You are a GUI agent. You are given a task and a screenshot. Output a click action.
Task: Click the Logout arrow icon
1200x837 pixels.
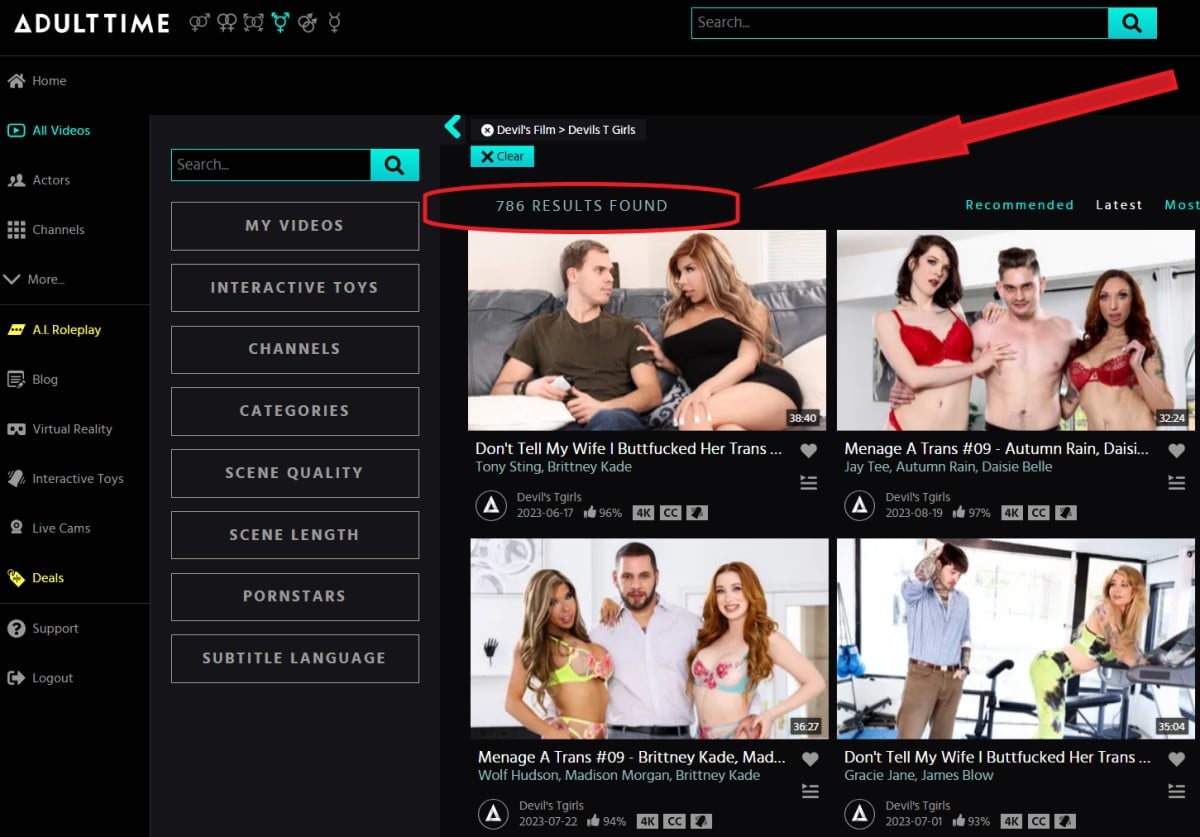(x=16, y=678)
